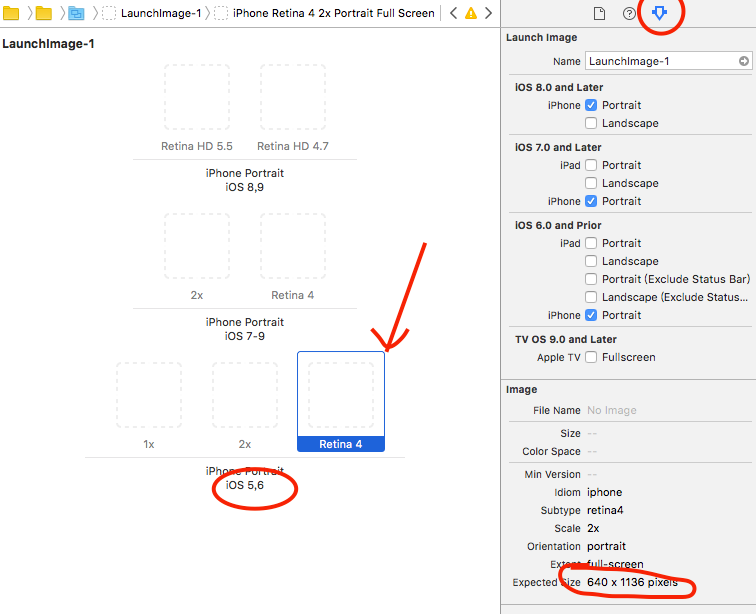Go to next issue with right chevron

(488, 13)
